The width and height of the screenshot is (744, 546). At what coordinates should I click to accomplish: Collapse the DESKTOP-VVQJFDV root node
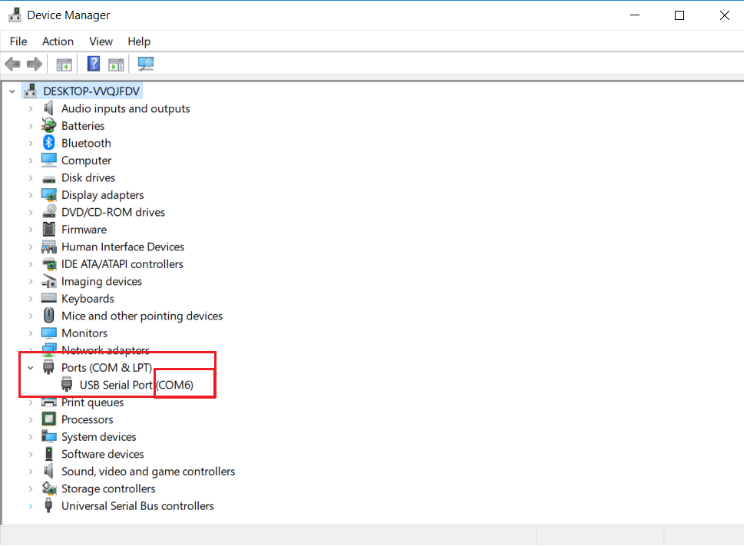[x=12, y=91]
